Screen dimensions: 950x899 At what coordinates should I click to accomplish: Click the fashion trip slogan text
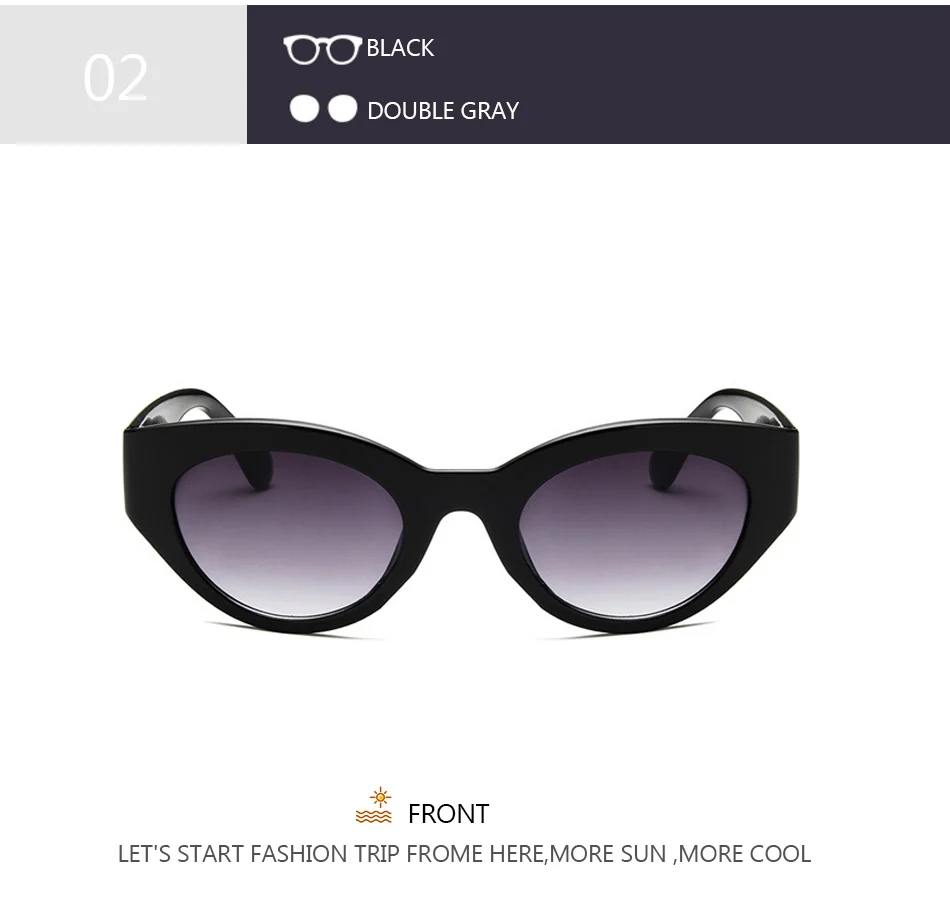(x=464, y=854)
